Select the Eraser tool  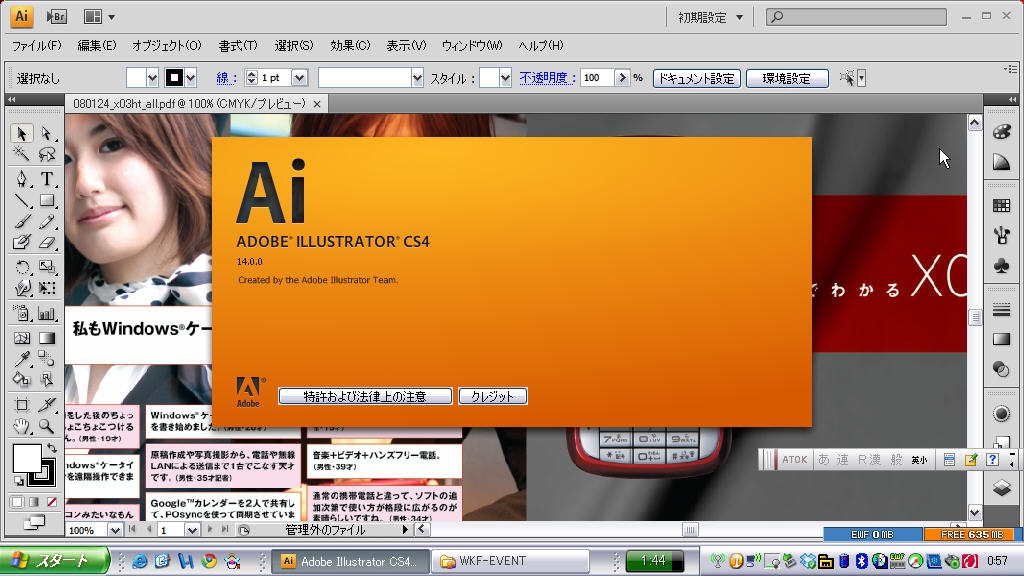[x=46, y=242]
